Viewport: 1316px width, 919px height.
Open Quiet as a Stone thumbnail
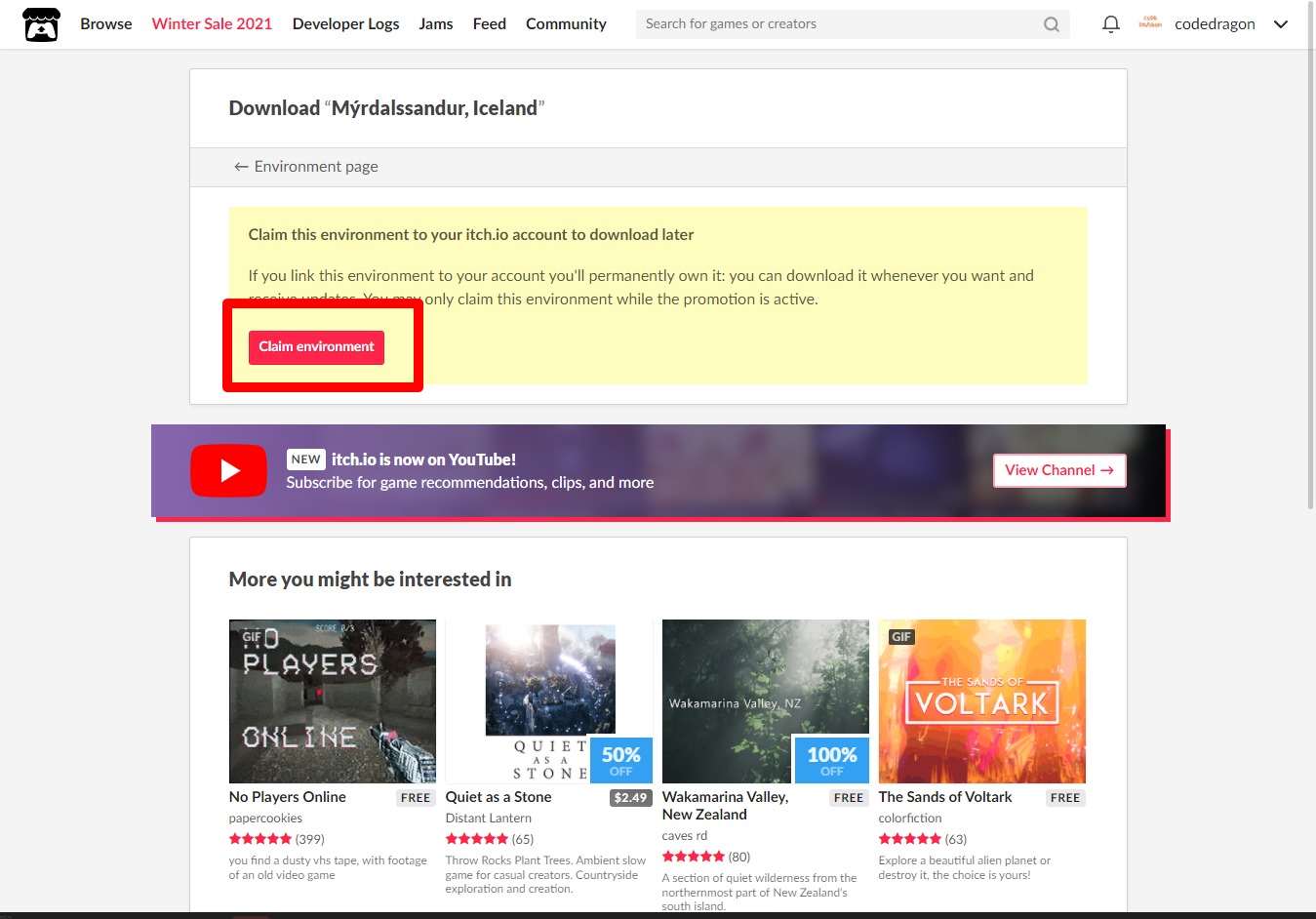[549, 701]
